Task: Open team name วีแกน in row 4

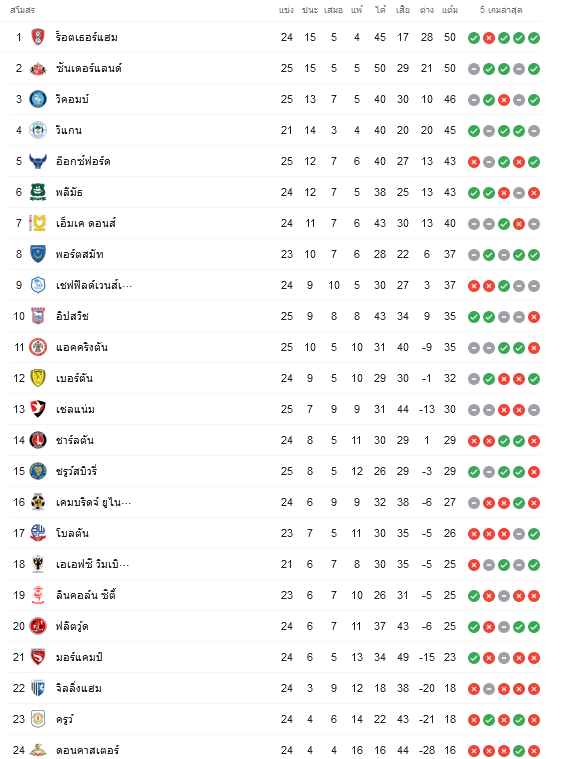Action: coord(69,130)
